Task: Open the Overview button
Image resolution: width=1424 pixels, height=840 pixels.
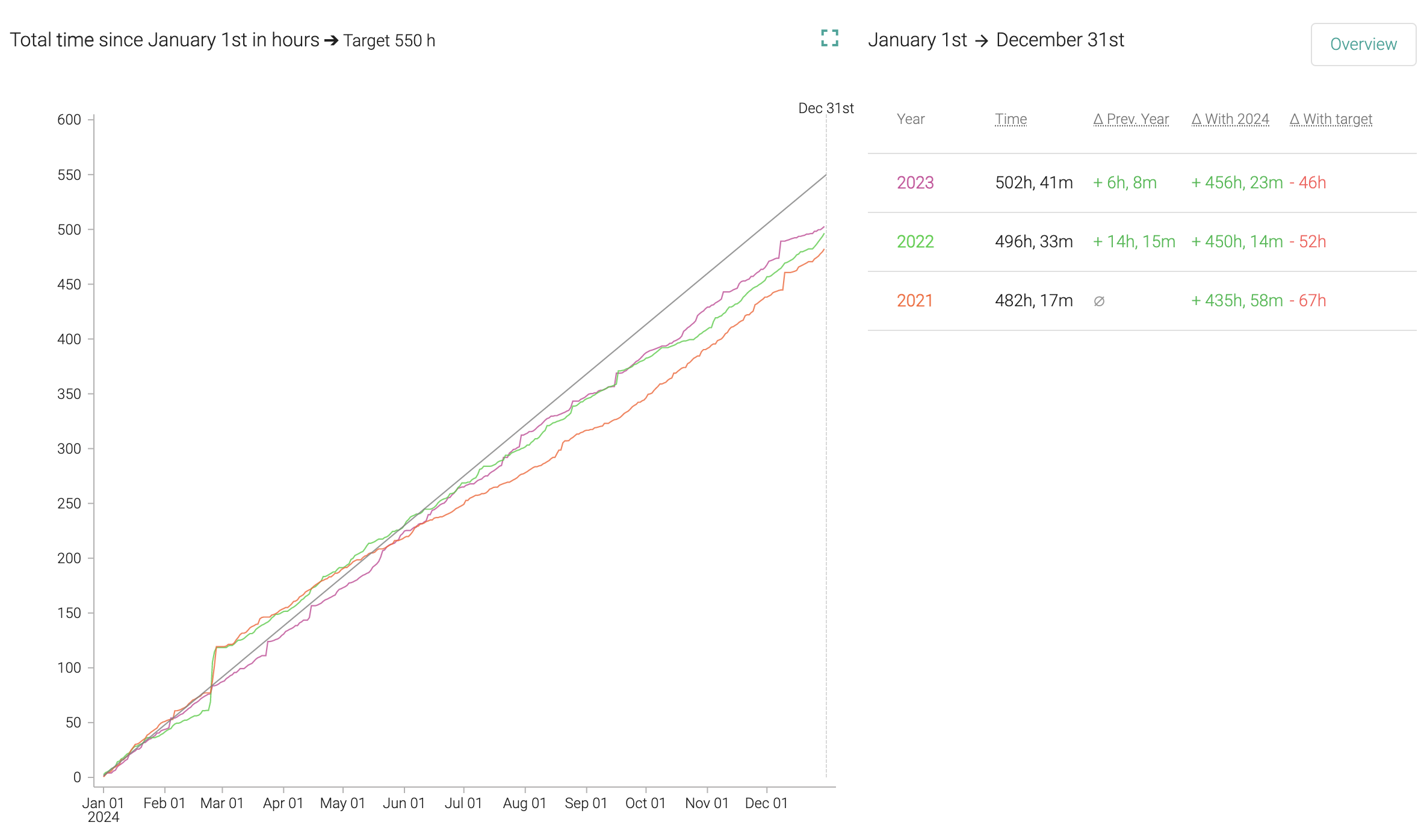Action: pos(1363,45)
